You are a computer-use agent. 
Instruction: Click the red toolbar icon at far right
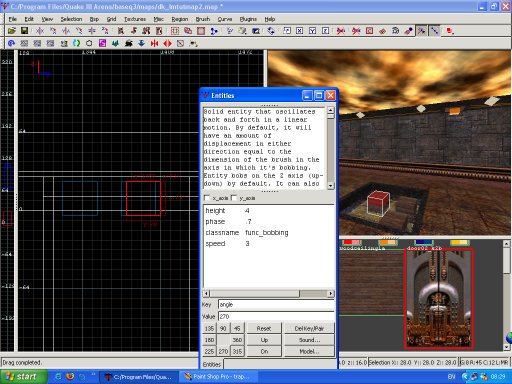coord(450,31)
